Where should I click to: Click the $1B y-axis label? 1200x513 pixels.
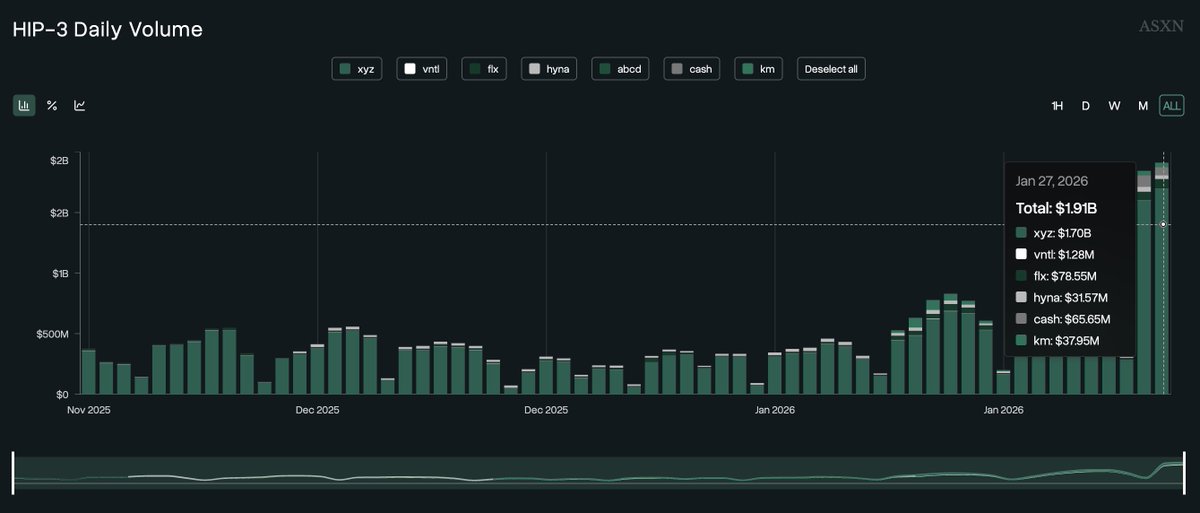point(59,273)
